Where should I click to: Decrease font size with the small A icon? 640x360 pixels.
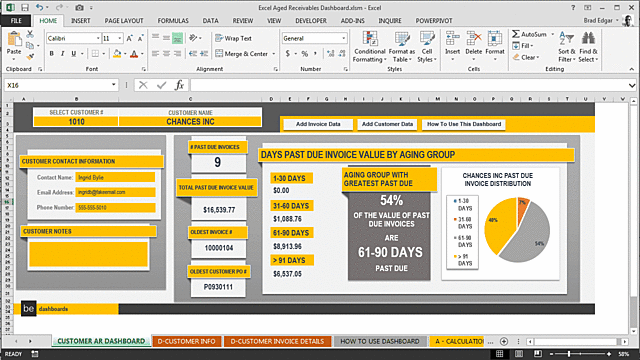click(x=140, y=38)
